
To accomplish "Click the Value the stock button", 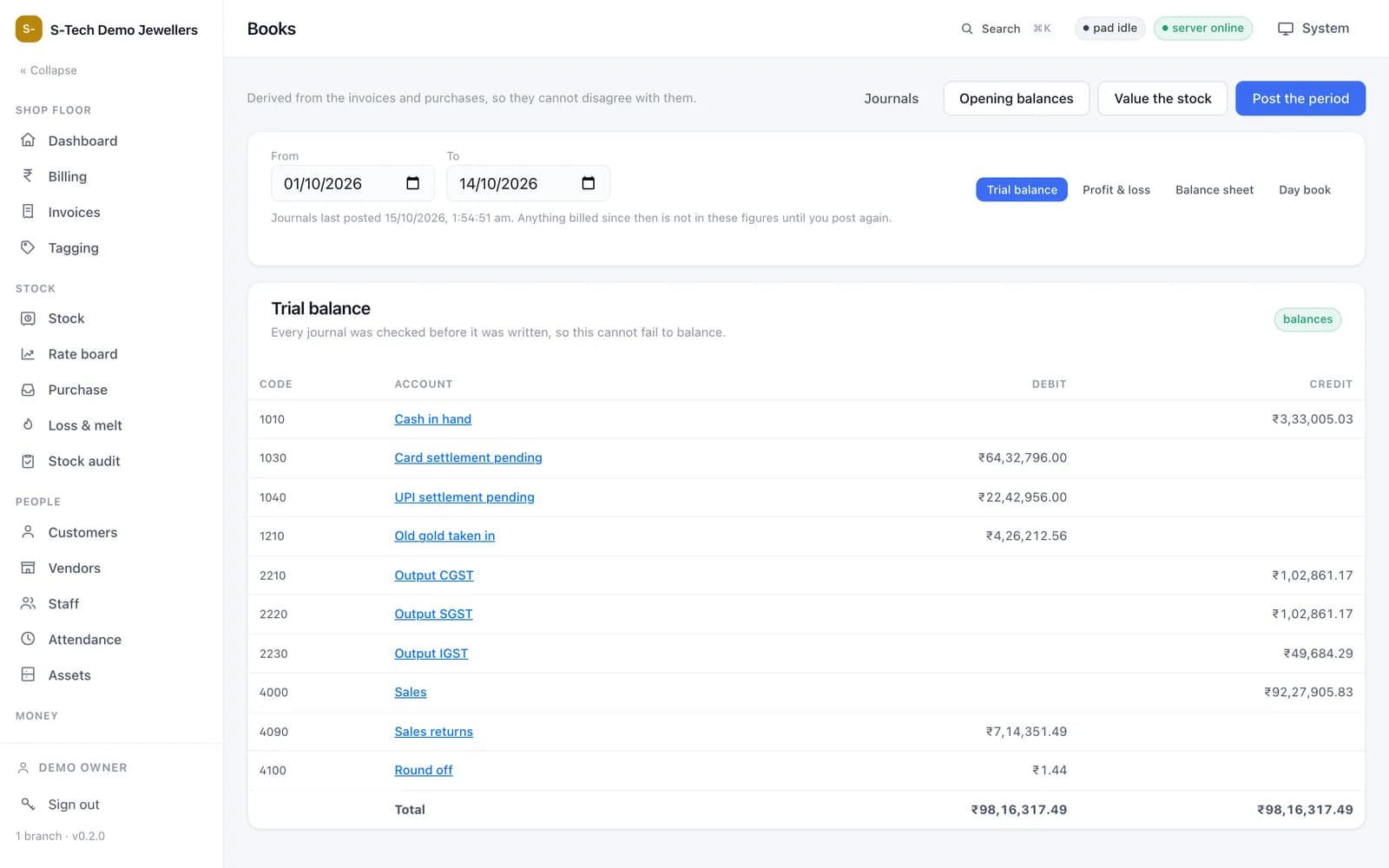I will point(1162,98).
